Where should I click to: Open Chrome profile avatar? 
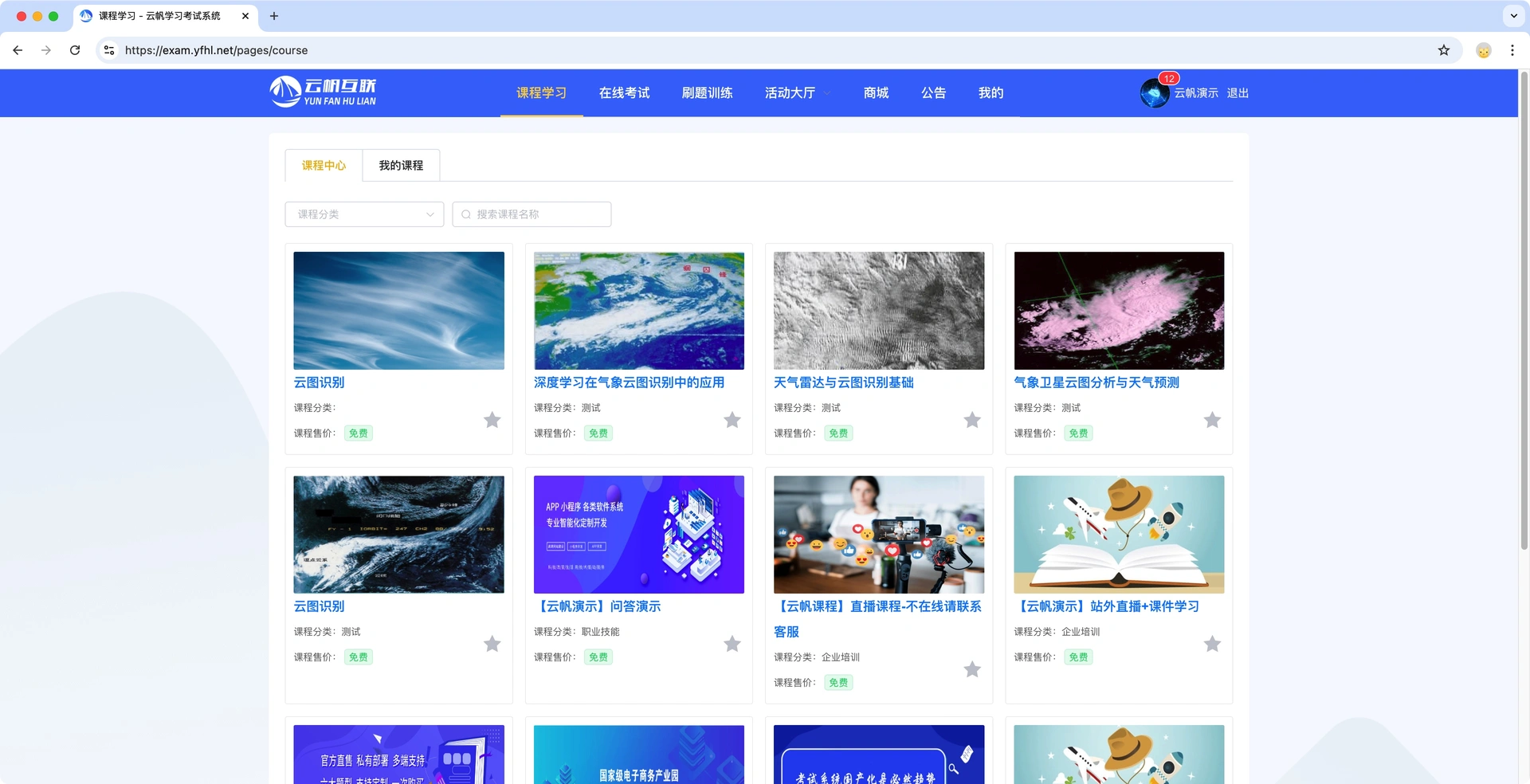click(x=1483, y=50)
